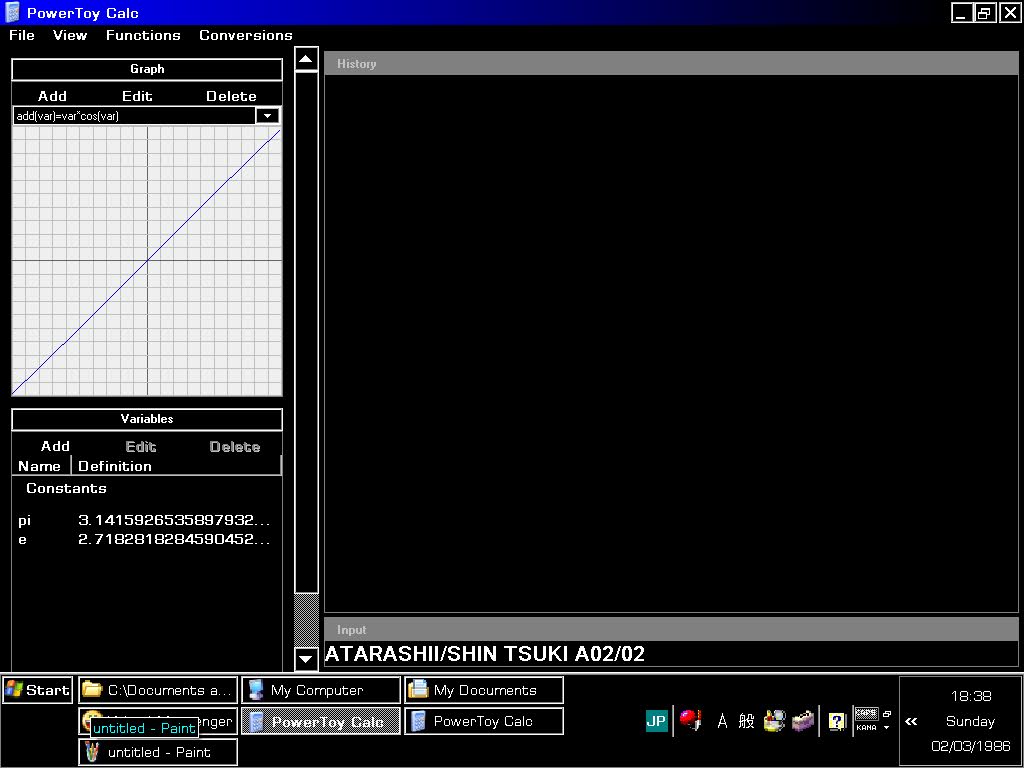Click the JP language indicator

tap(656, 721)
